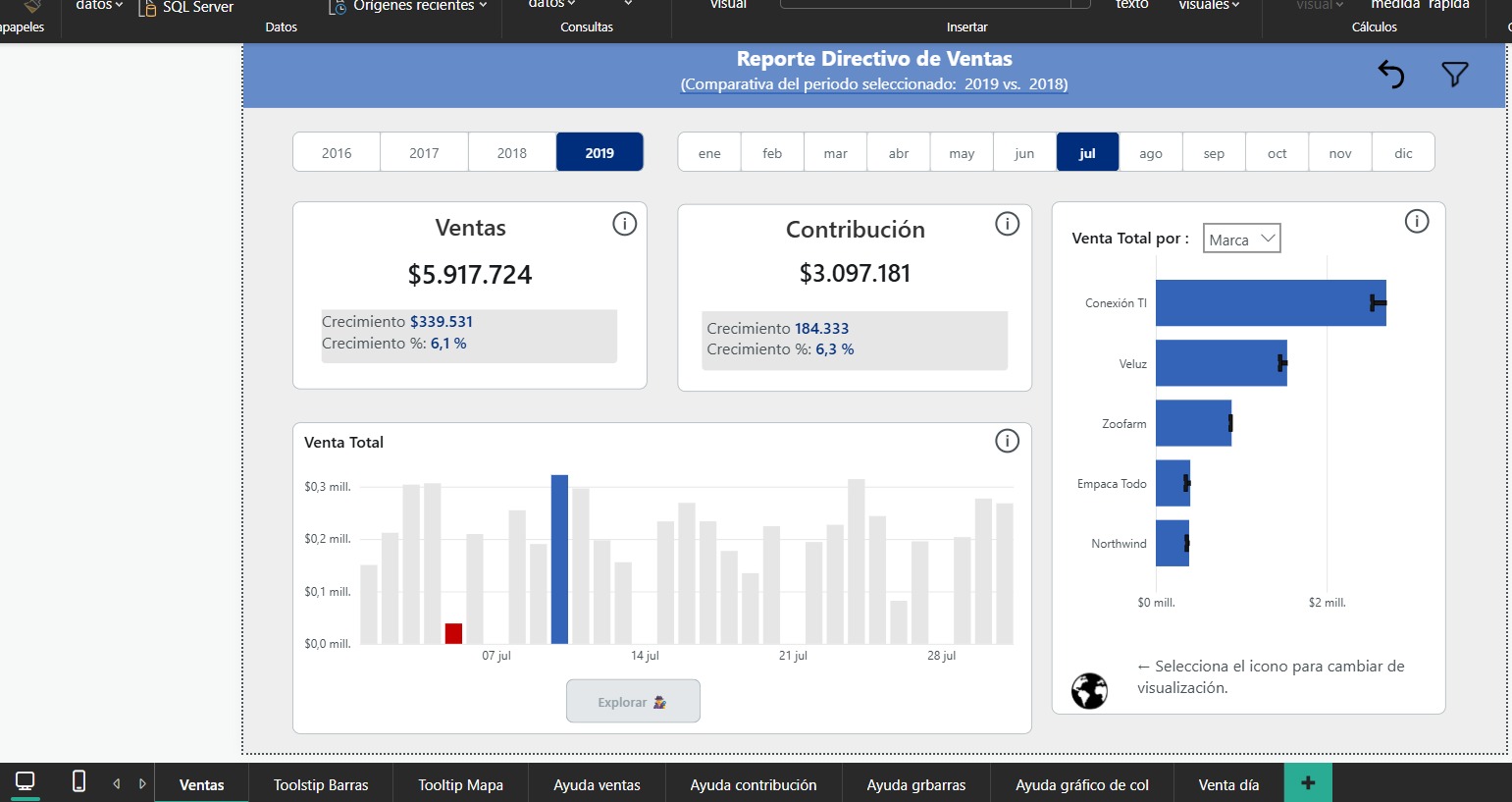Click the back arrow icon in report header
The width and height of the screenshot is (1512, 802).
tap(1391, 75)
